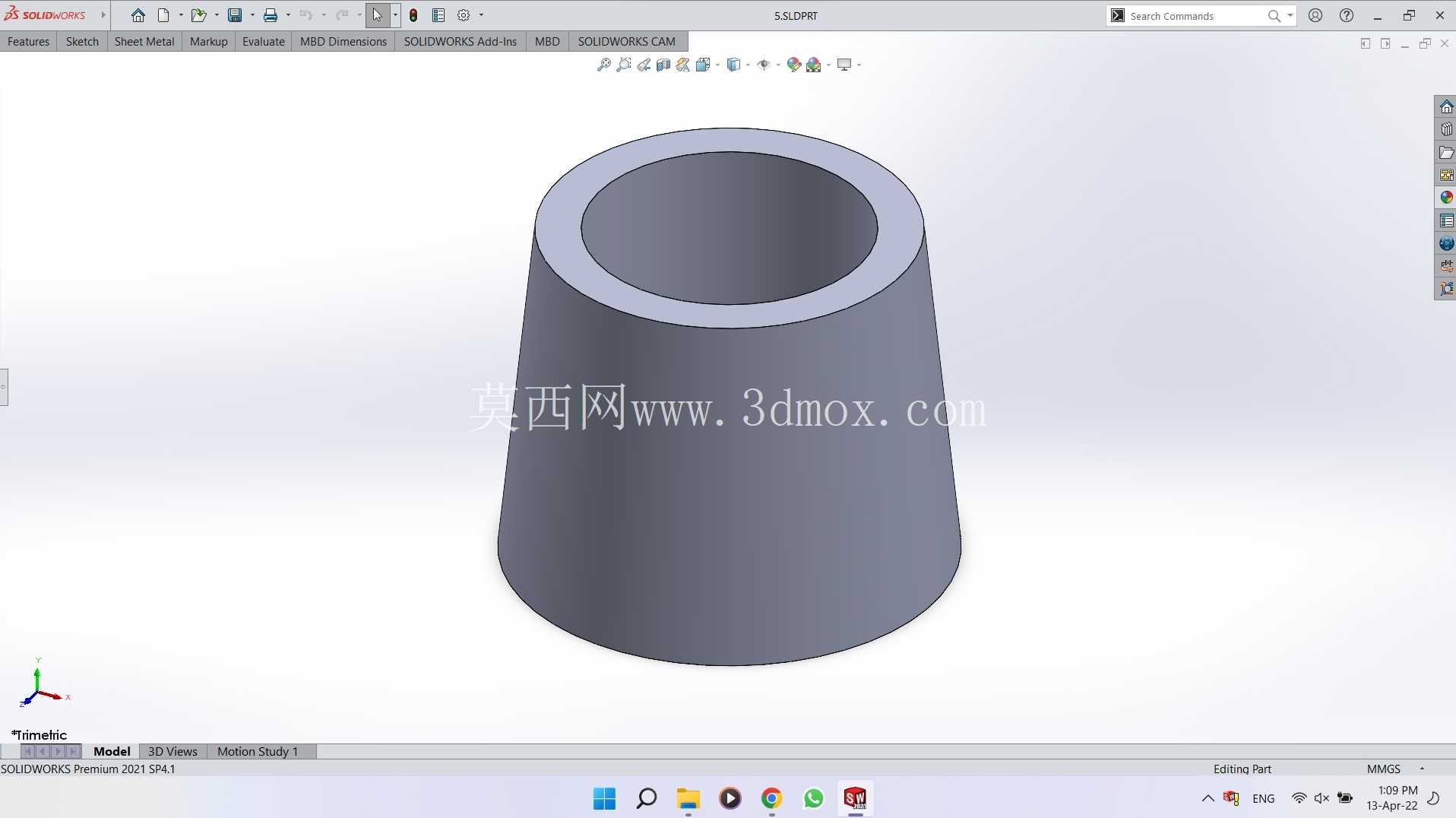Open the Windows Start menu

click(605, 798)
